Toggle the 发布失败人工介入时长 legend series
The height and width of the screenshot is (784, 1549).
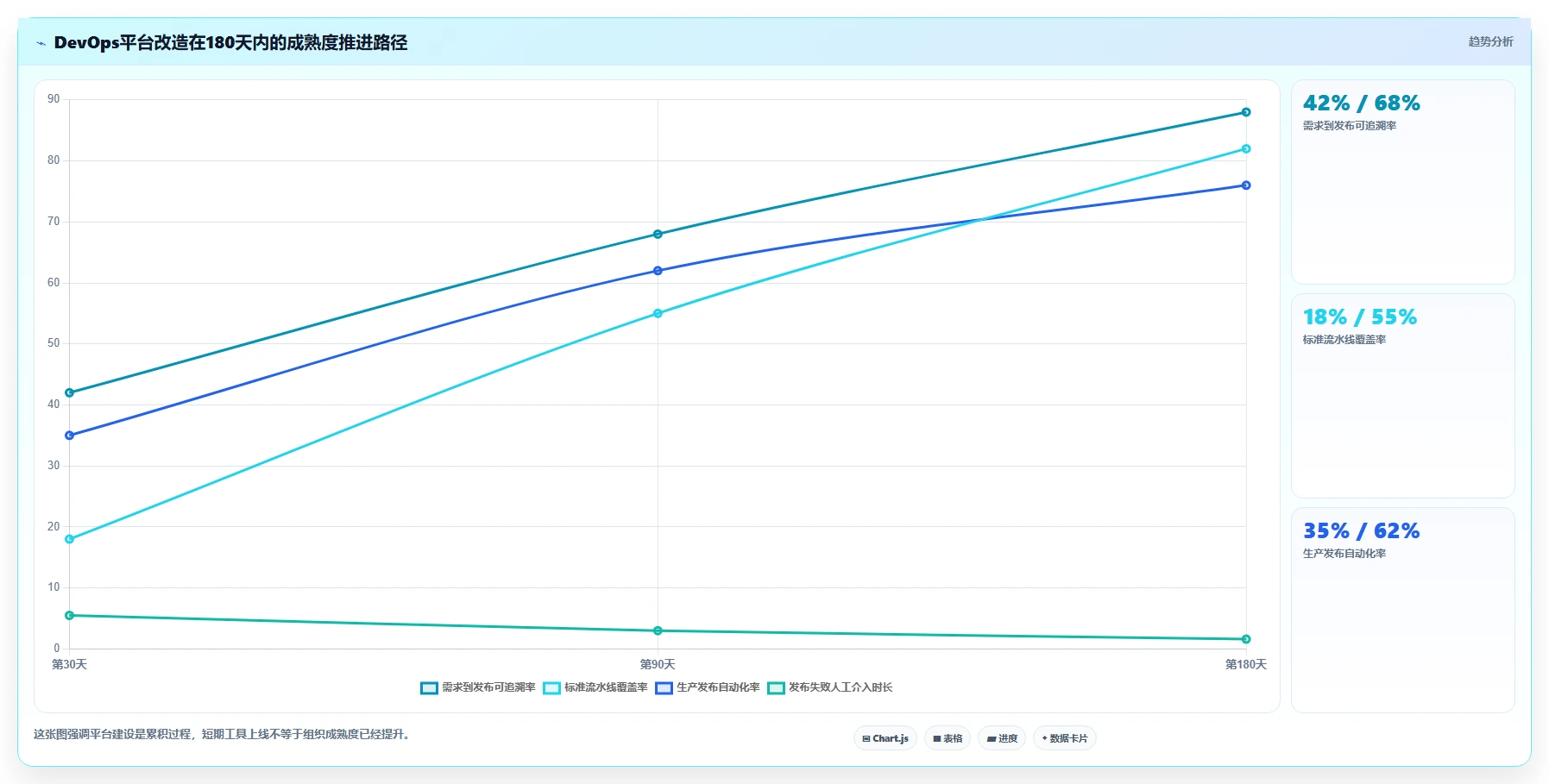coord(830,687)
